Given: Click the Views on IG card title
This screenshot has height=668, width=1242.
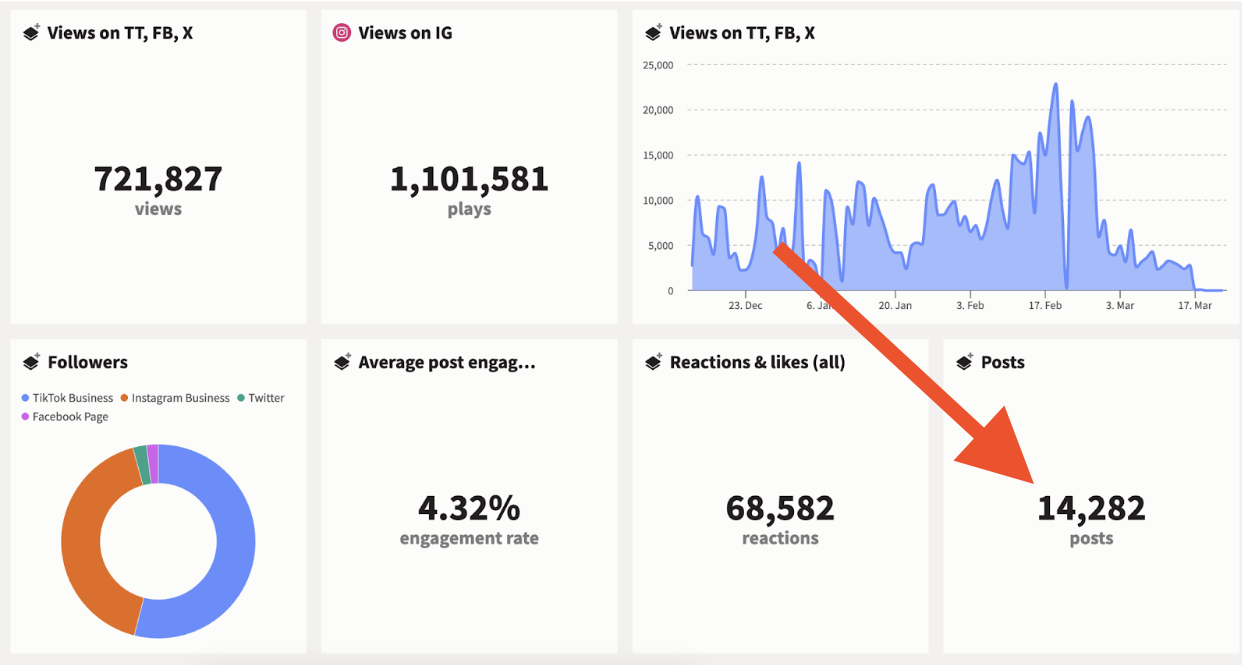Looking at the screenshot, I should 405,33.
